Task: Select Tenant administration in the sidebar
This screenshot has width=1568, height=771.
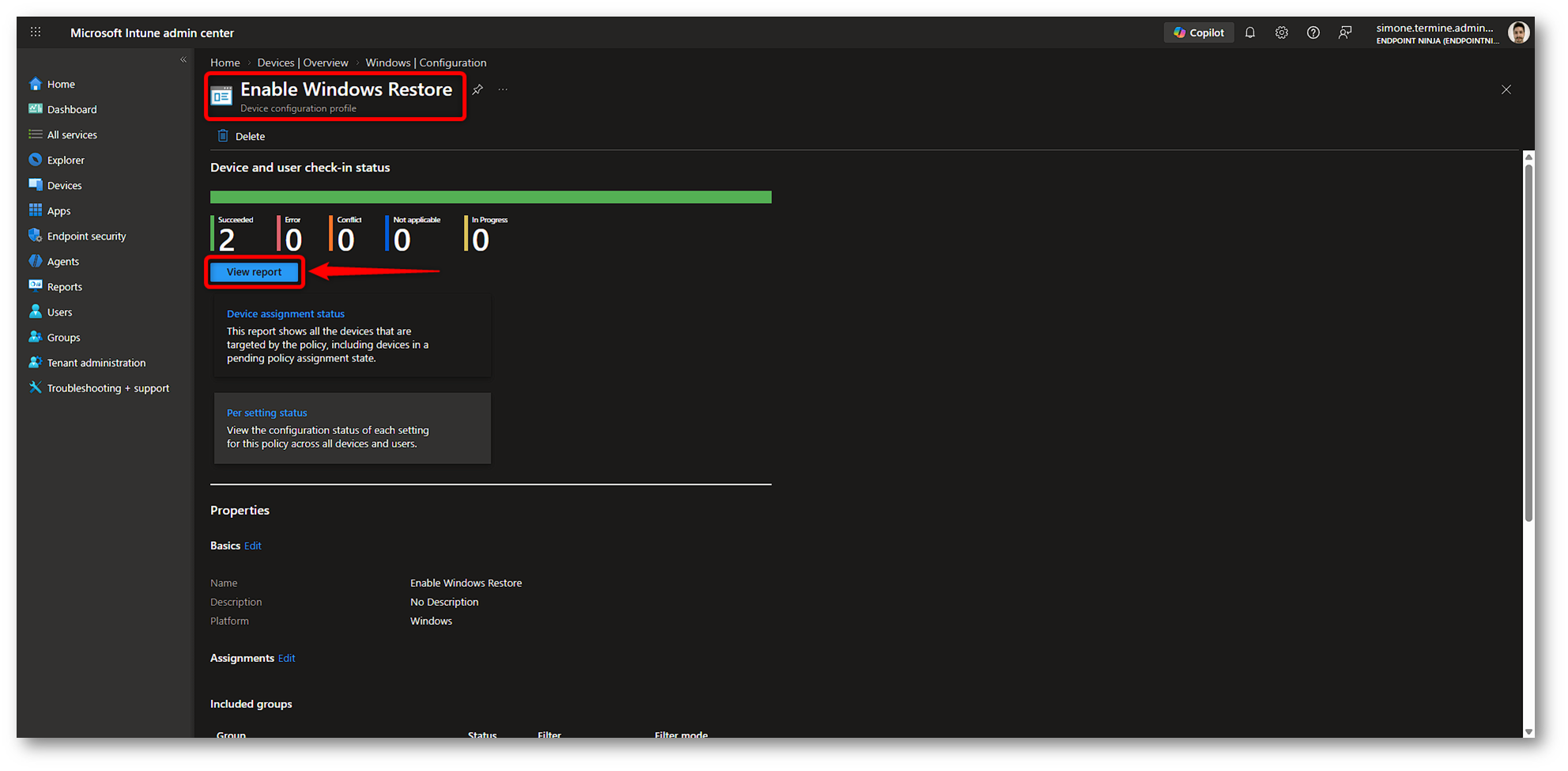Action: [x=96, y=362]
